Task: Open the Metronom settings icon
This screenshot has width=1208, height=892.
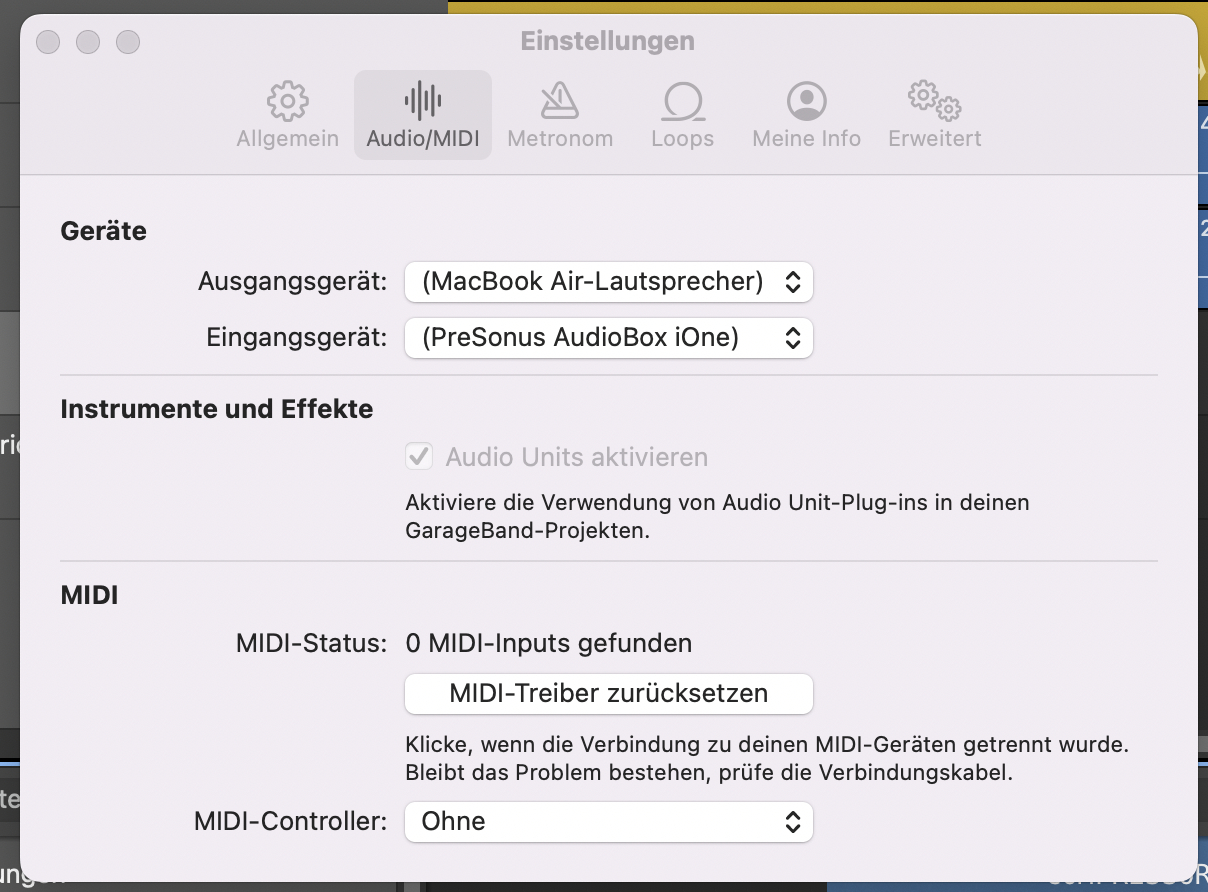Action: click(559, 101)
